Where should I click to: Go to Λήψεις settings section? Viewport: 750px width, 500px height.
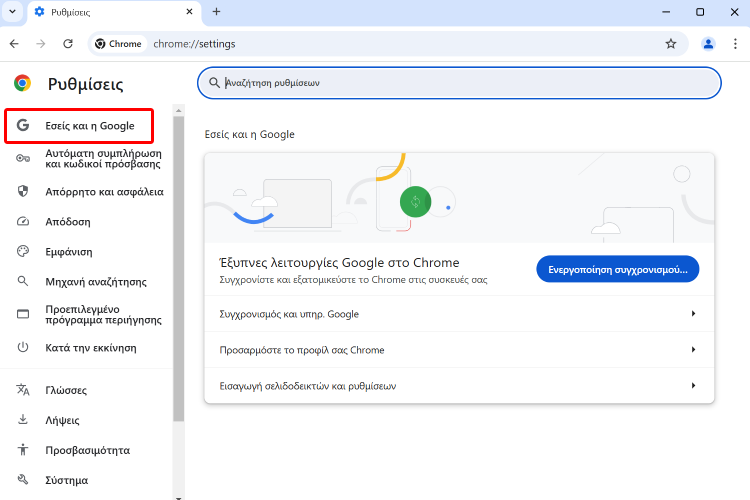pos(62,420)
